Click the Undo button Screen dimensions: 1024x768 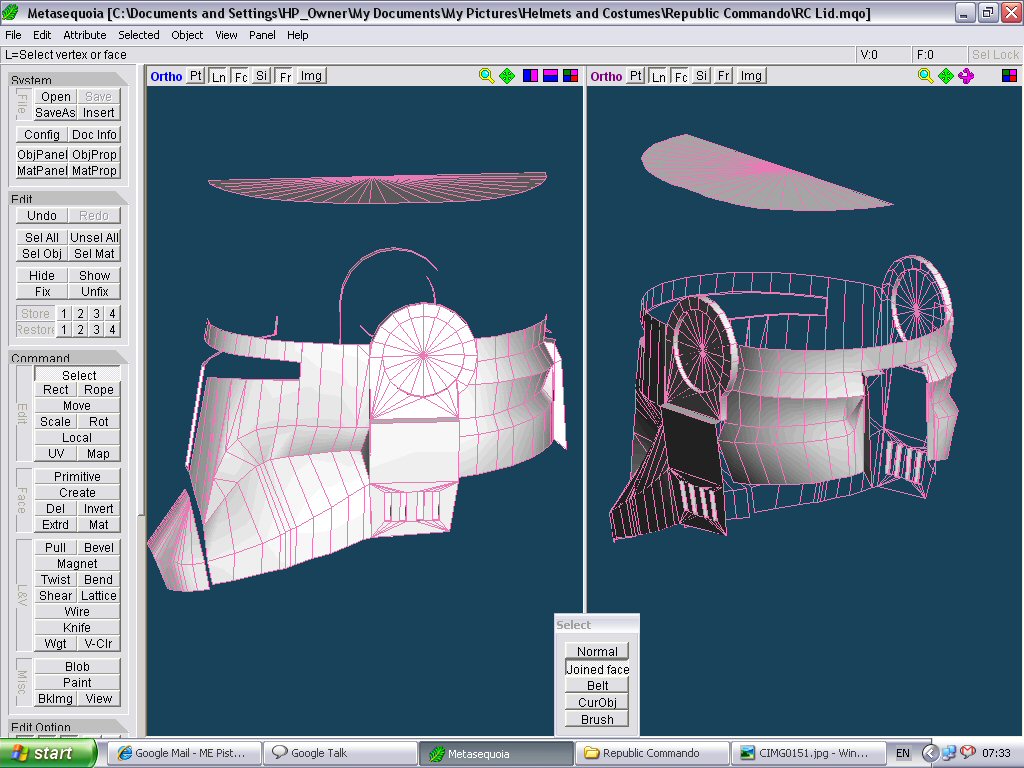tap(42, 216)
